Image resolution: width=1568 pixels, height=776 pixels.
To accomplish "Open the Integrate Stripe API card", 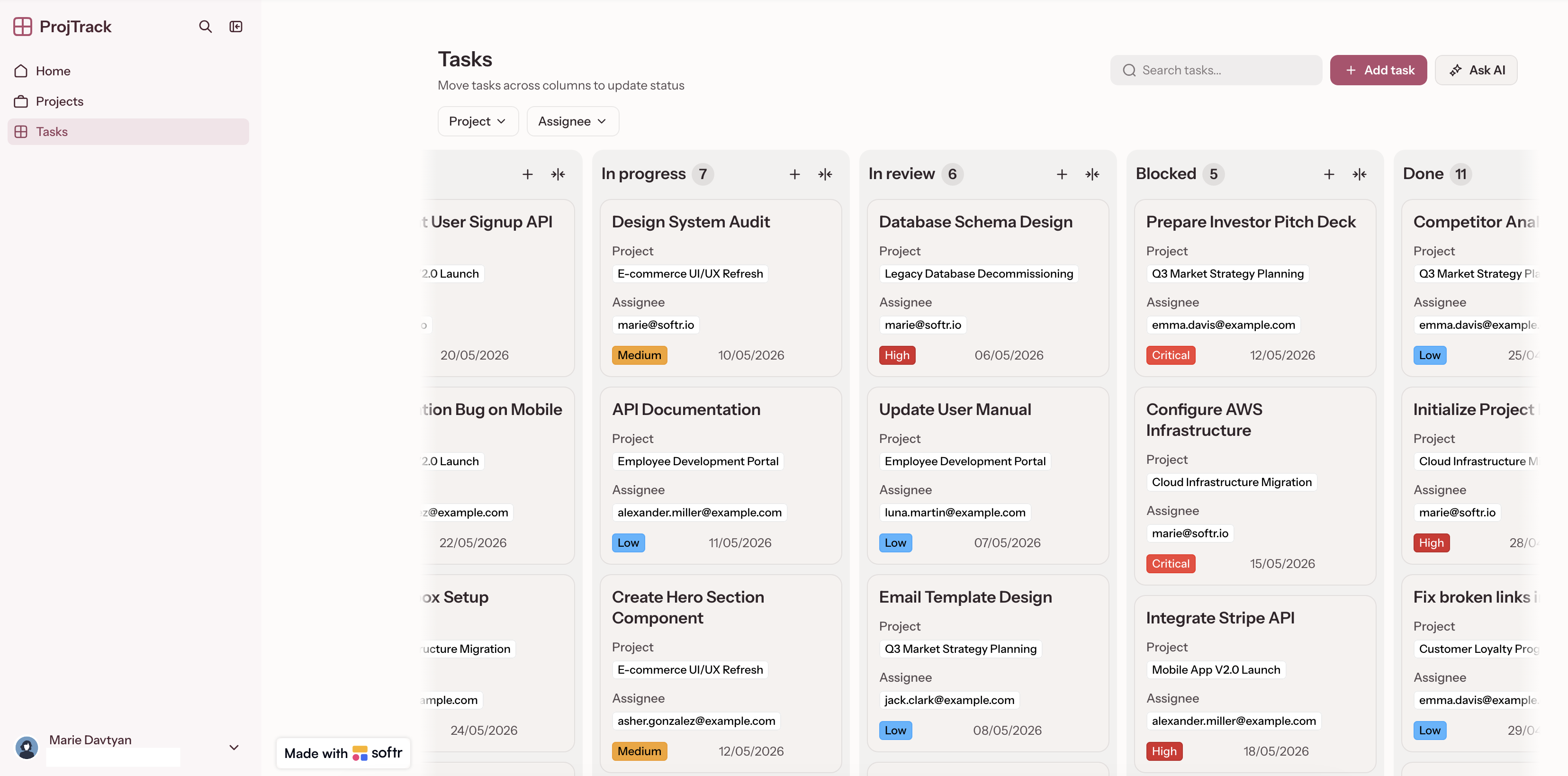I will click(x=1254, y=684).
